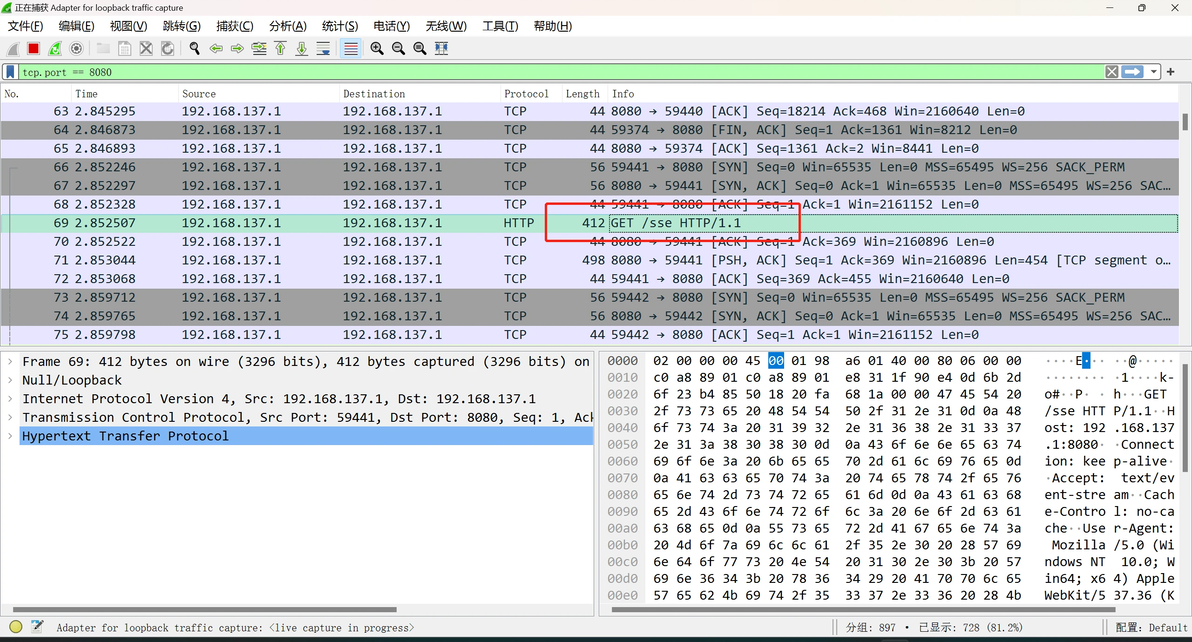
Task: Open the 分析(A) menu
Action: [x=288, y=26]
